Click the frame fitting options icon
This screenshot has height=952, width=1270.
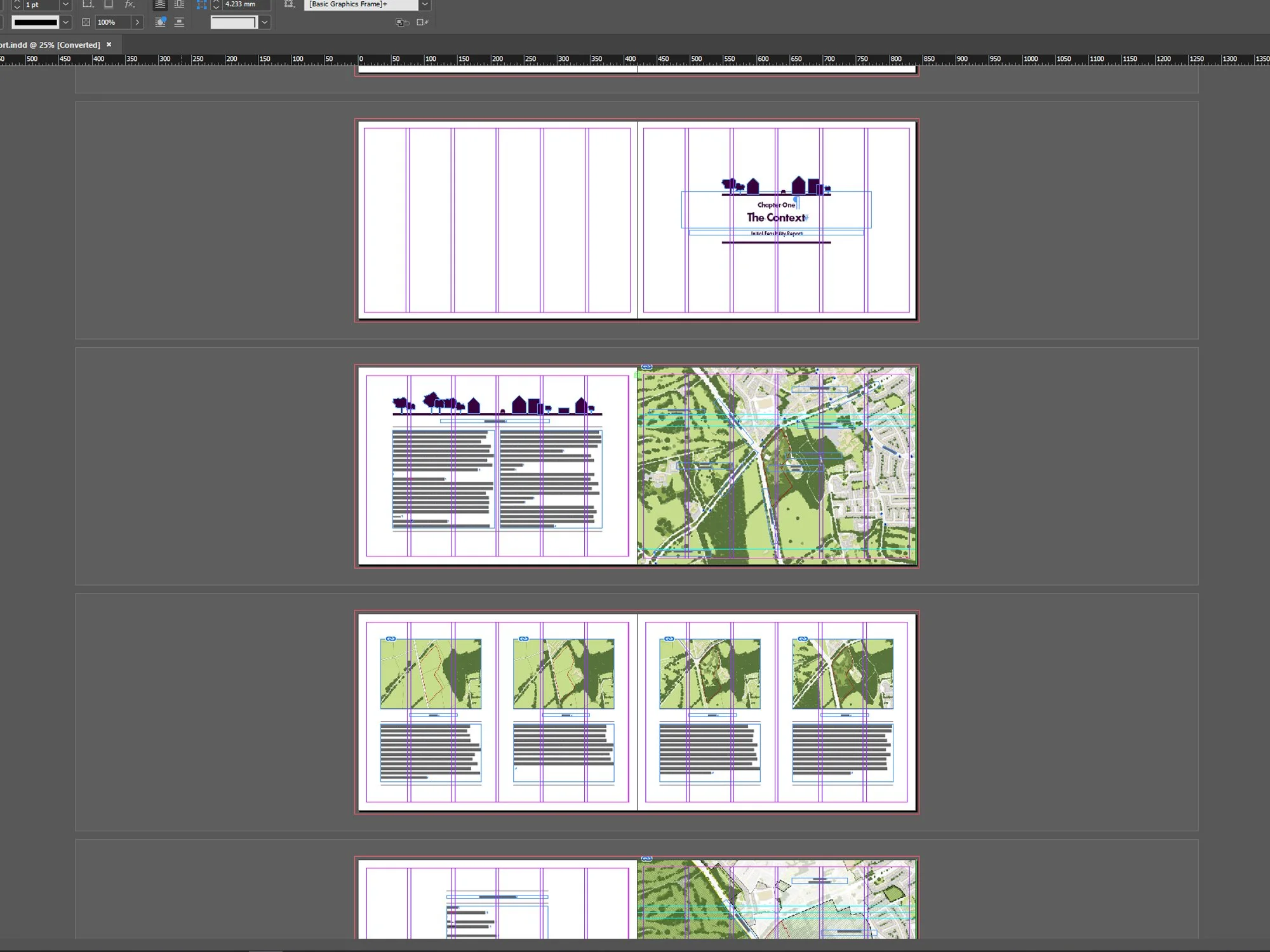pos(290,4)
